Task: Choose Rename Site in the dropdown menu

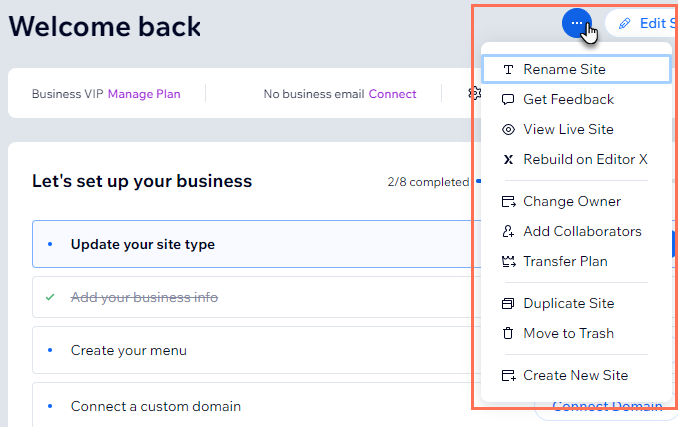Action: 576,69
